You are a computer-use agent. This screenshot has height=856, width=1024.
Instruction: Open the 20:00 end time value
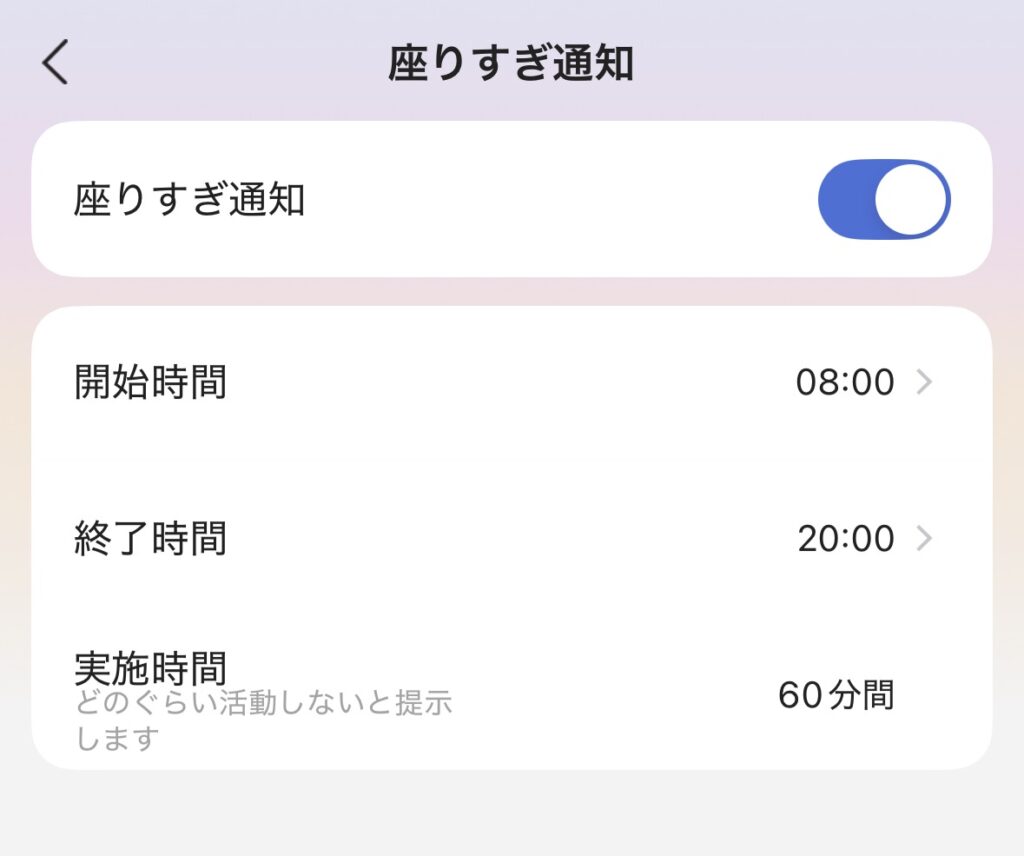[x=846, y=539]
